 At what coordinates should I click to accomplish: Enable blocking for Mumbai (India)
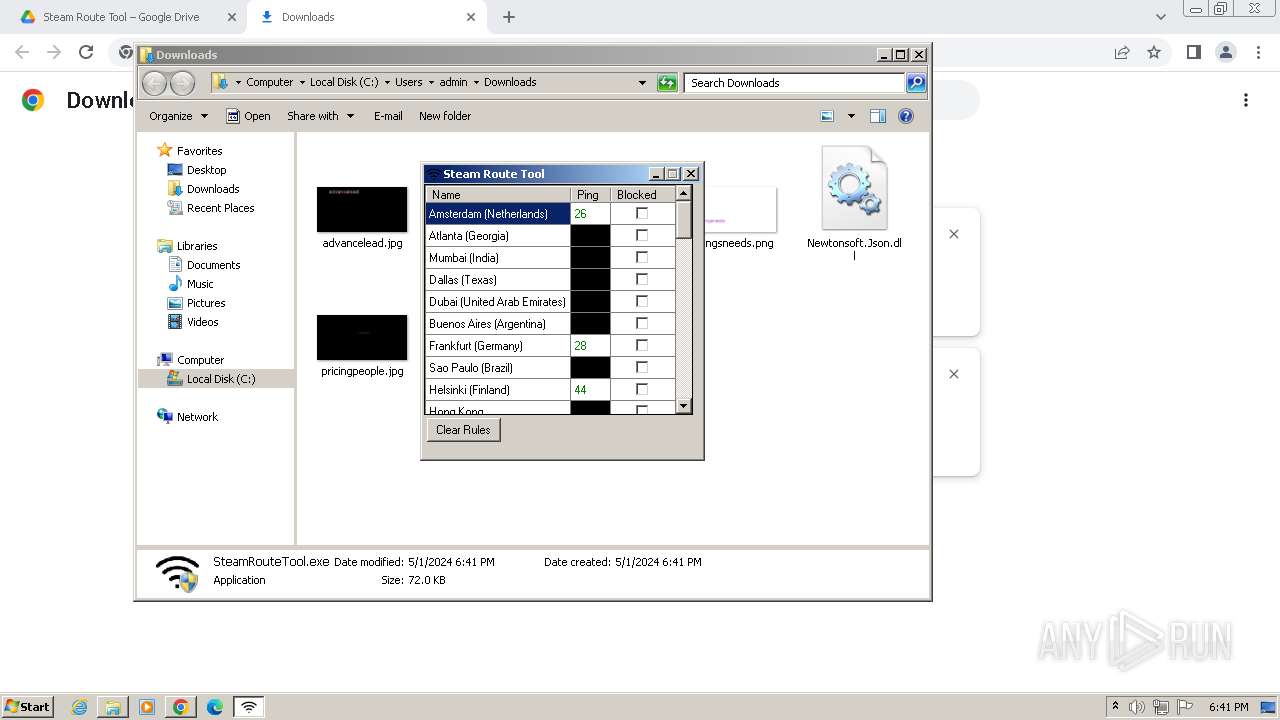pos(642,257)
